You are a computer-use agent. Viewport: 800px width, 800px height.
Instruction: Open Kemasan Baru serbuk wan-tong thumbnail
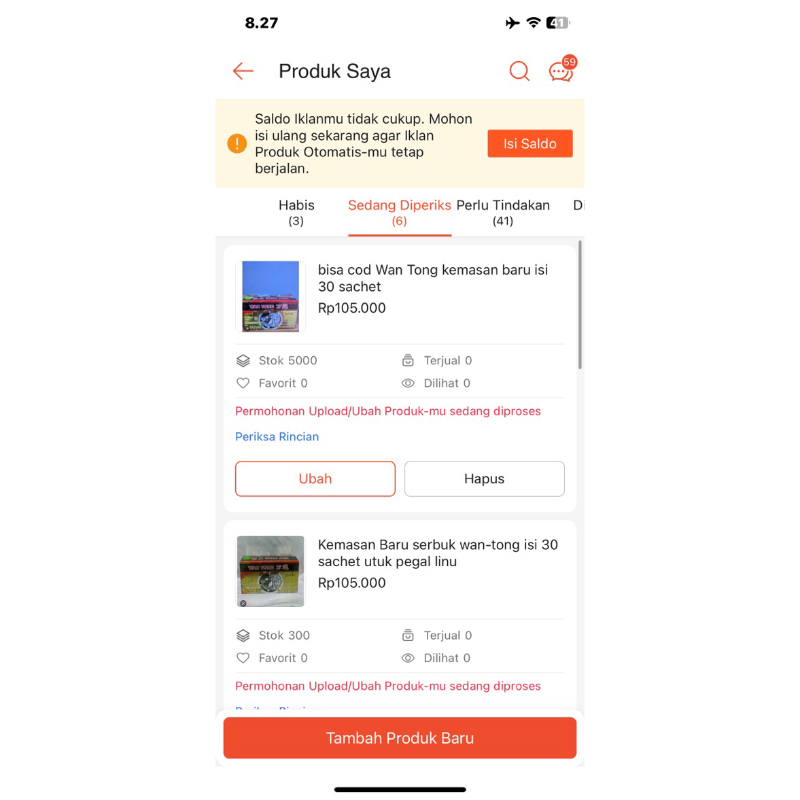point(270,571)
